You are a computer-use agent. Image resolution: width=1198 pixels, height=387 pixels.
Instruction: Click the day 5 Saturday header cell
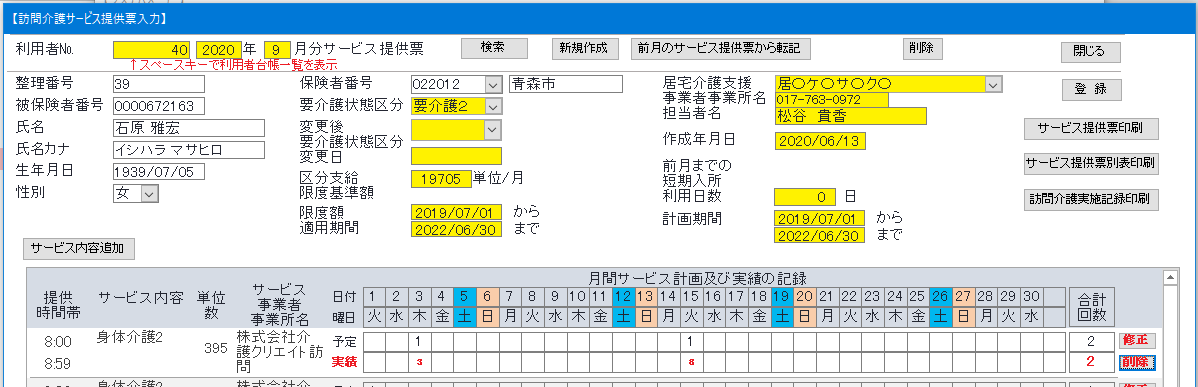click(x=464, y=296)
